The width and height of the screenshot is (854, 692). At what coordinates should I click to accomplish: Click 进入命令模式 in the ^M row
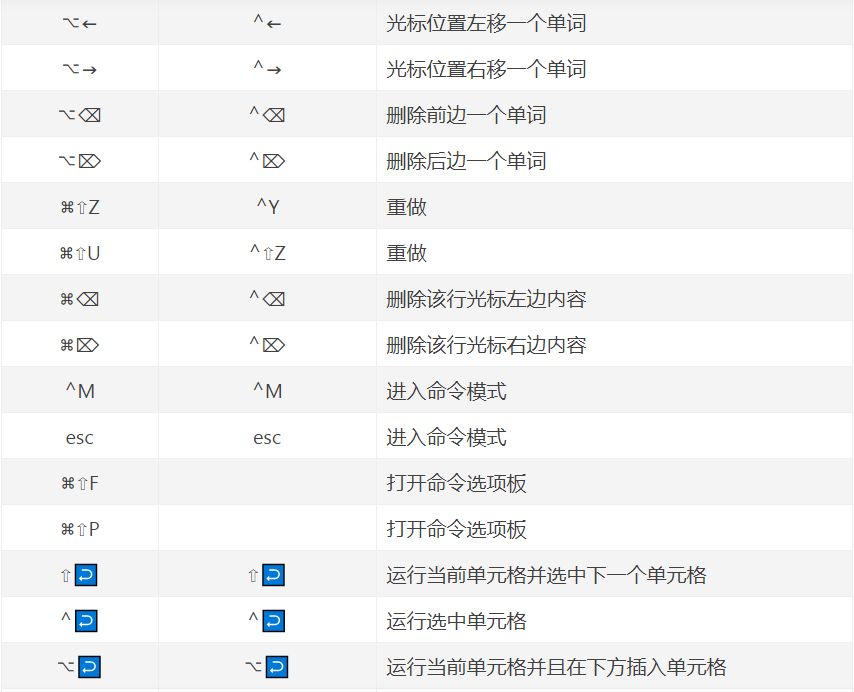(x=447, y=391)
